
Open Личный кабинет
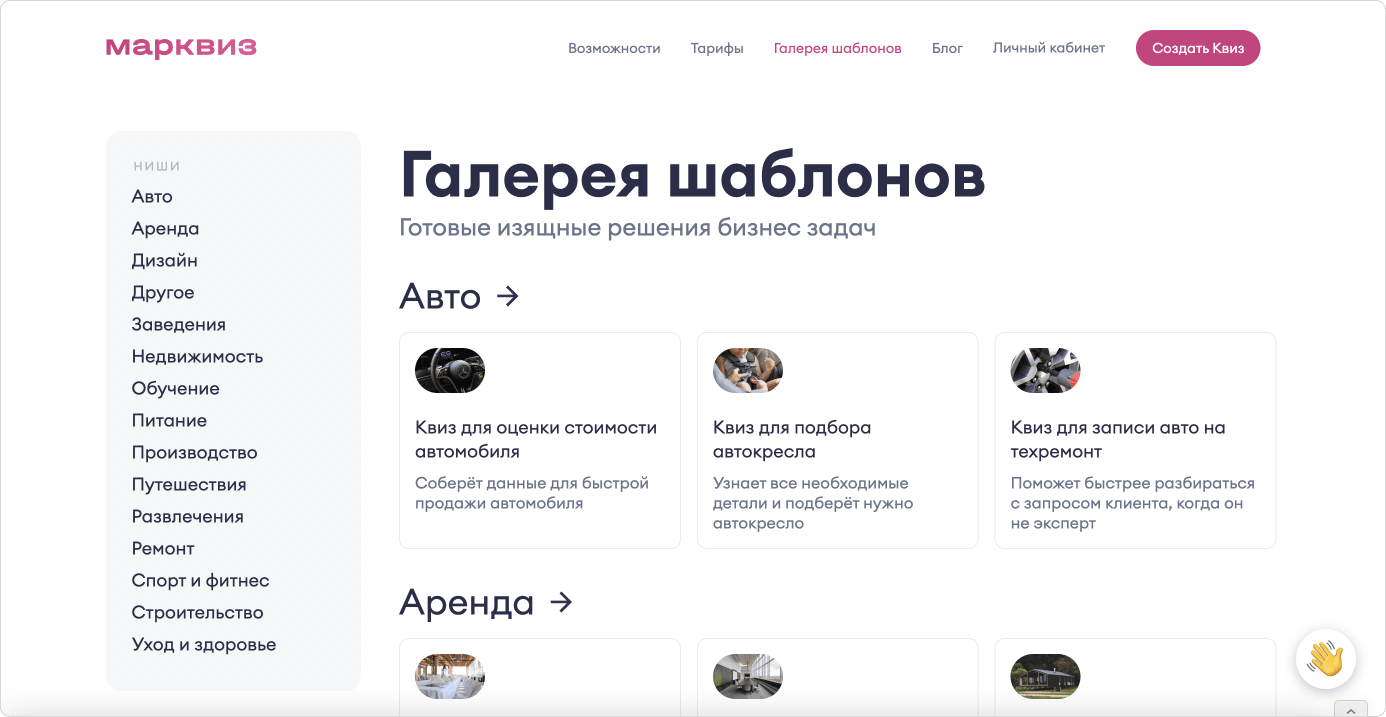pos(1048,48)
